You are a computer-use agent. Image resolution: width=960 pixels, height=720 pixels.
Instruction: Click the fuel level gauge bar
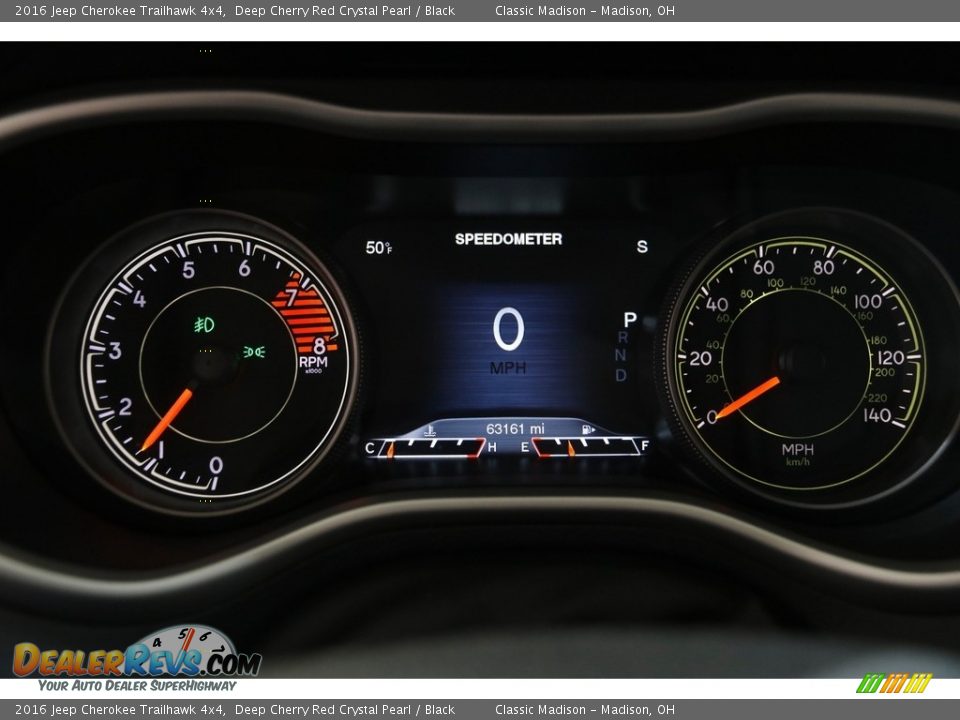[x=586, y=447]
